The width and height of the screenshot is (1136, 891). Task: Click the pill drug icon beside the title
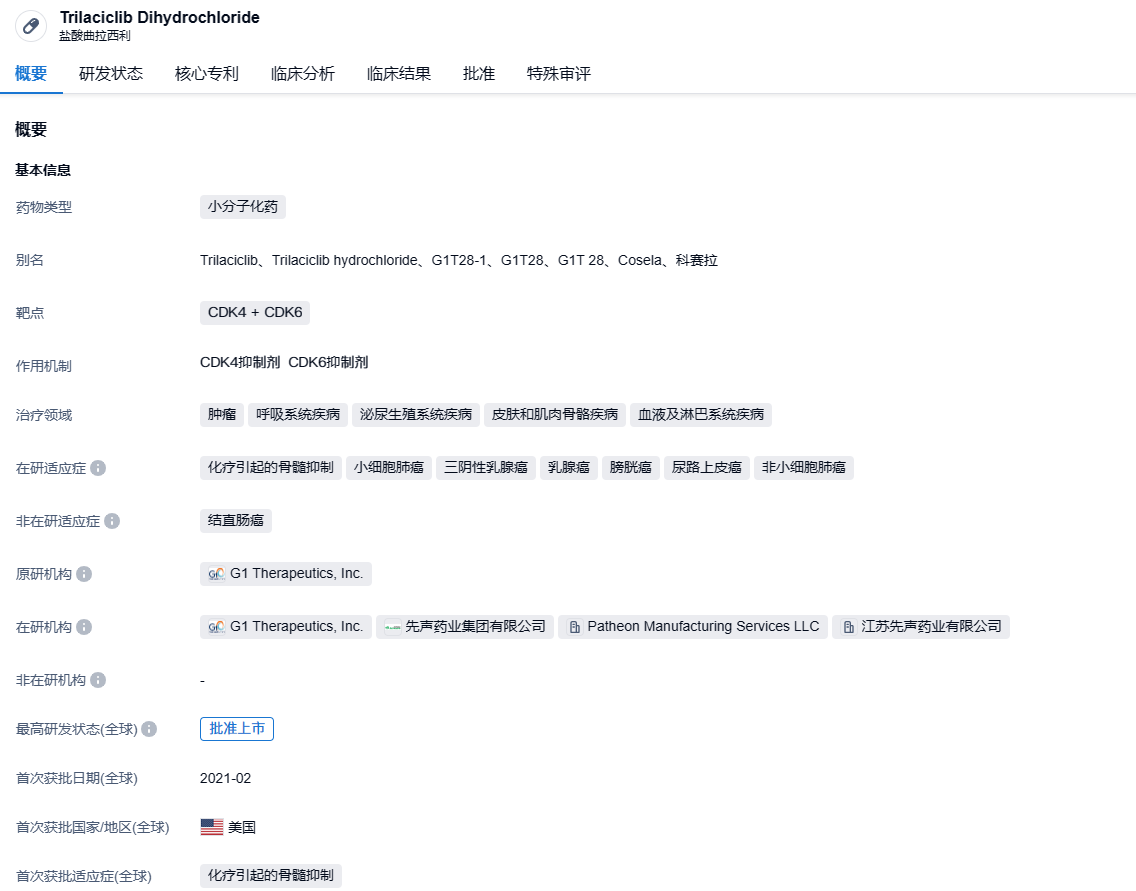[31, 26]
